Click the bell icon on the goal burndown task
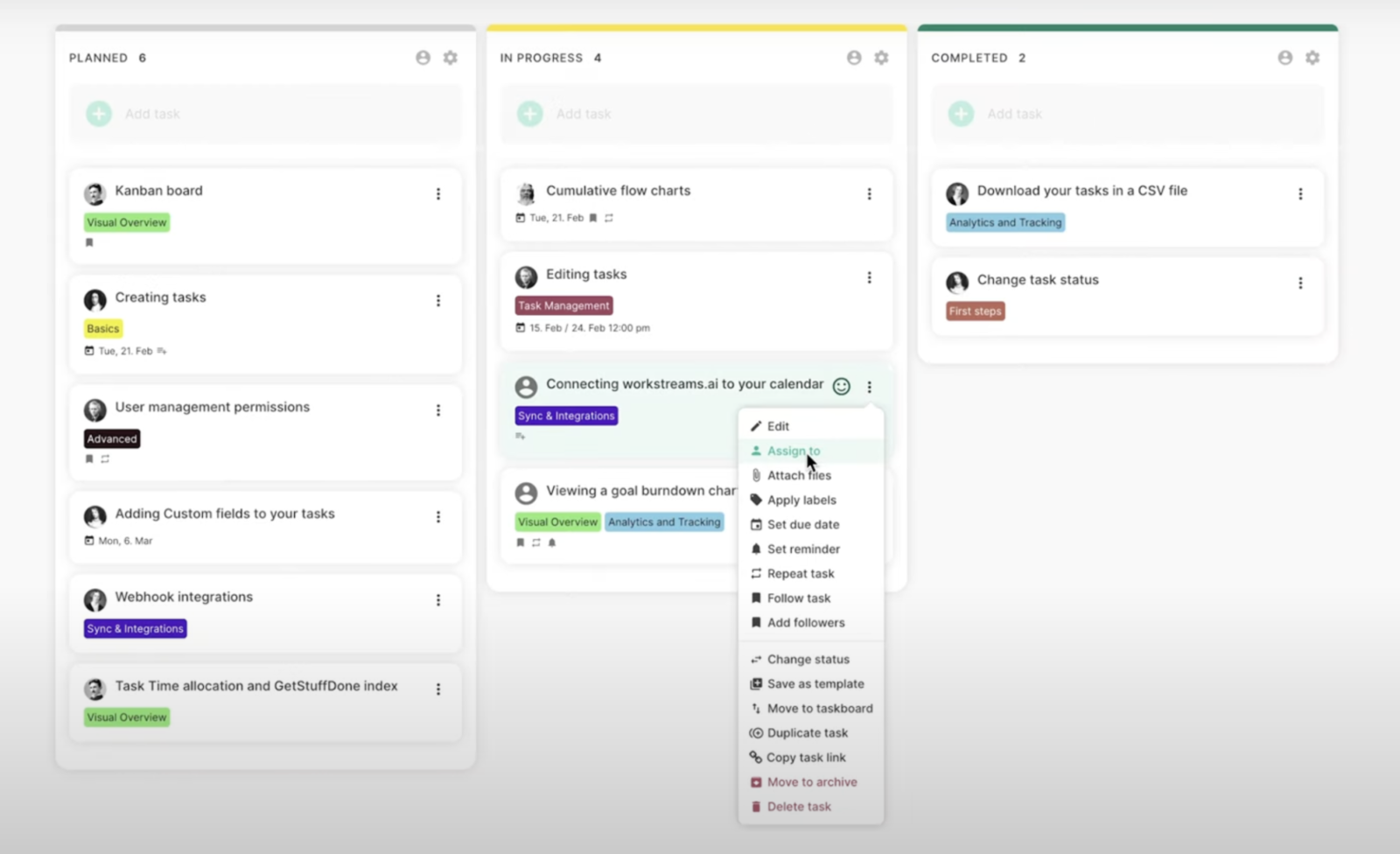 click(552, 542)
